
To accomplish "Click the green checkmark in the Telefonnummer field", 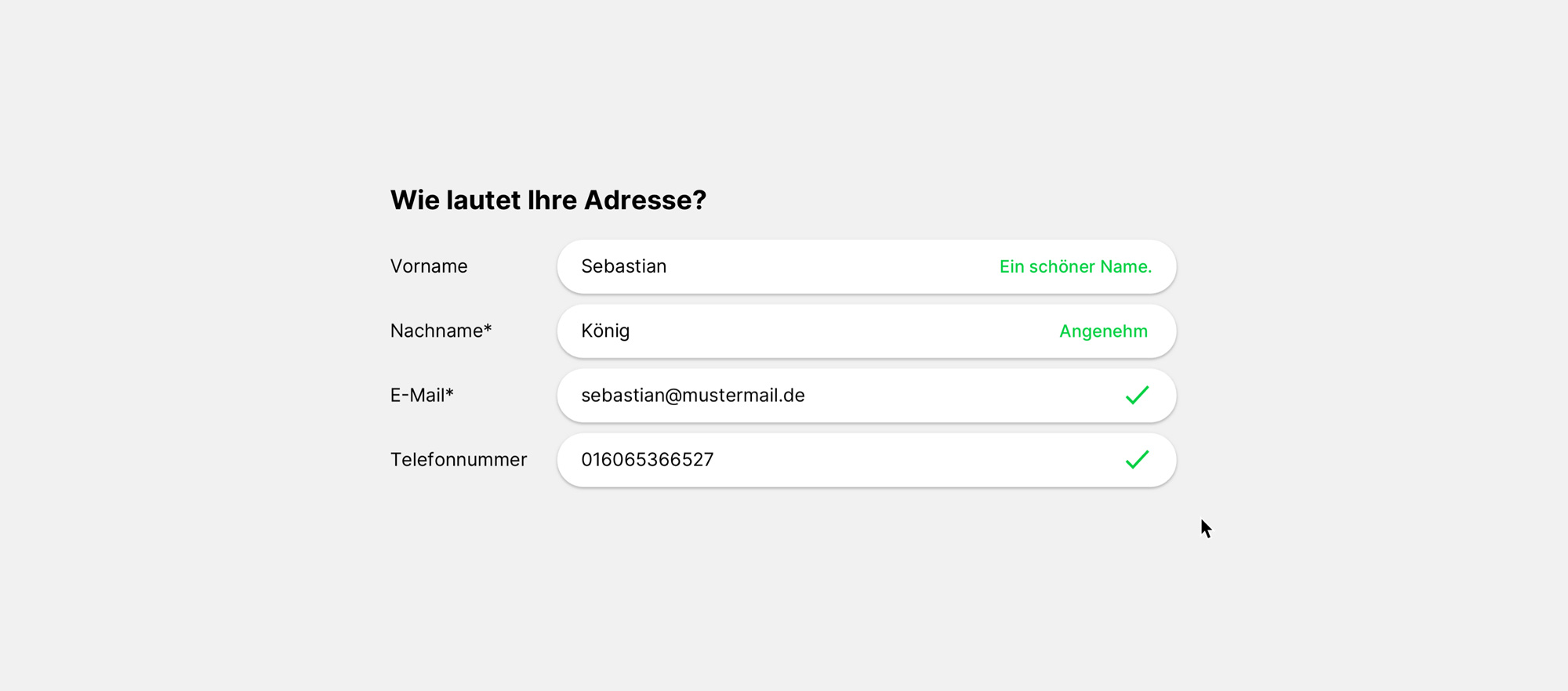I will point(1137,460).
